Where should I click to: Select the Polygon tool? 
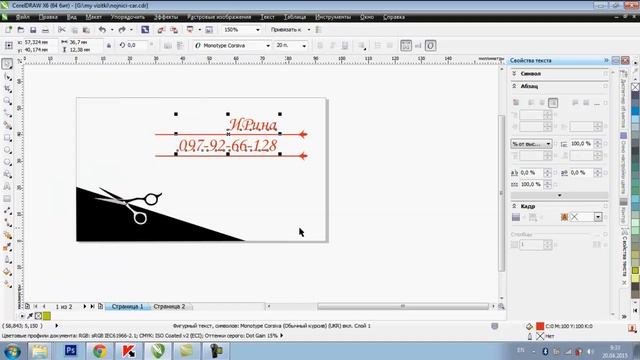[x=7, y=162]
